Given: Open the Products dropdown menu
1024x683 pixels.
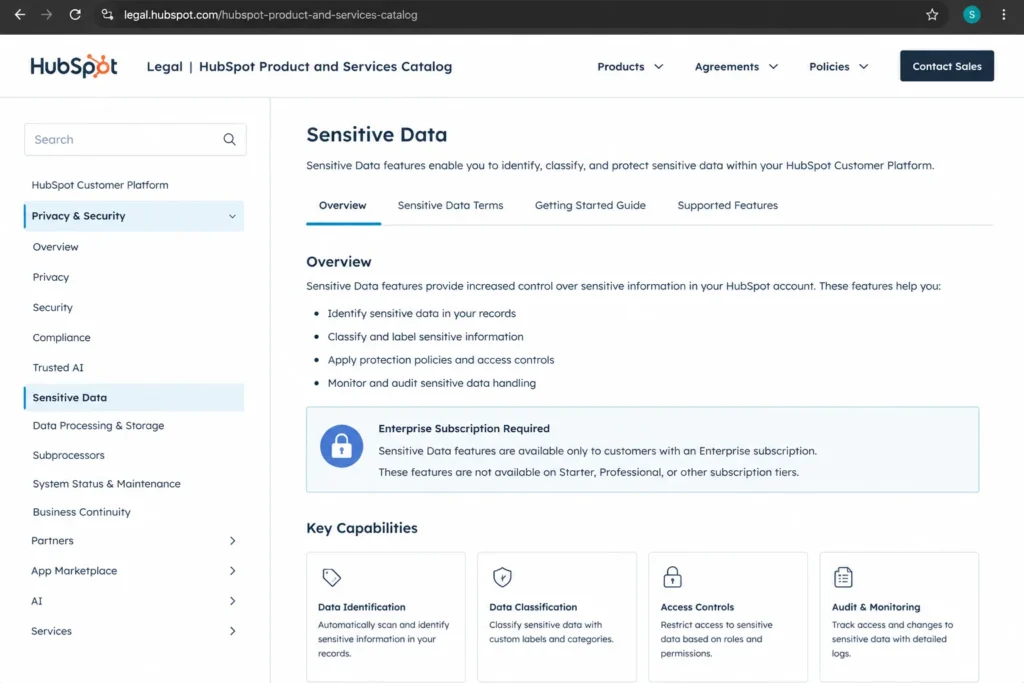Looking at the screenshot, I should [630, 67].
